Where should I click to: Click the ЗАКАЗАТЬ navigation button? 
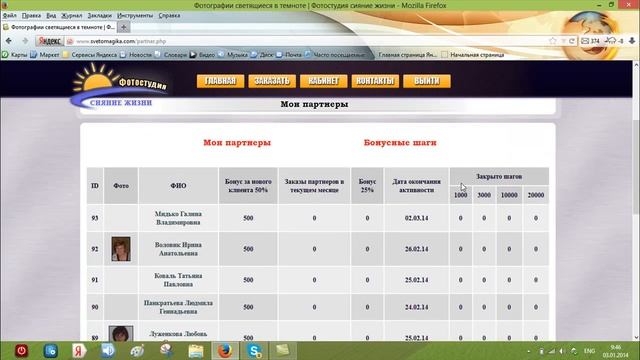272,81
